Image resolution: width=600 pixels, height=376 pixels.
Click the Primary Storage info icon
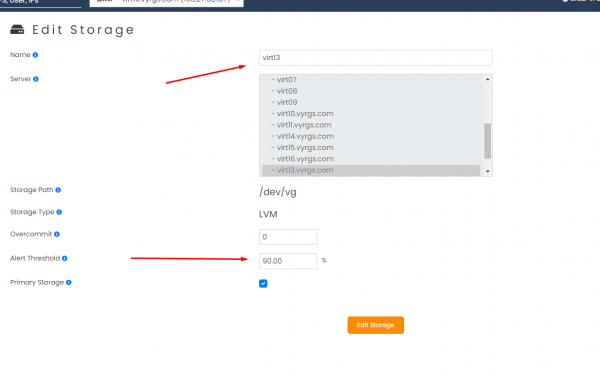(68, 282)
